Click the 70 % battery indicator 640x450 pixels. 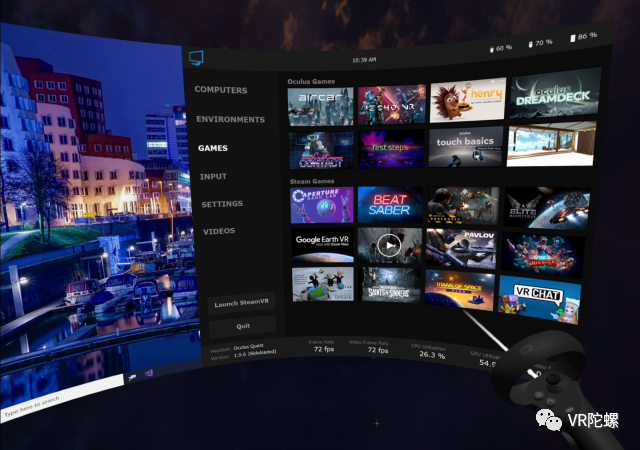(540, 43)
